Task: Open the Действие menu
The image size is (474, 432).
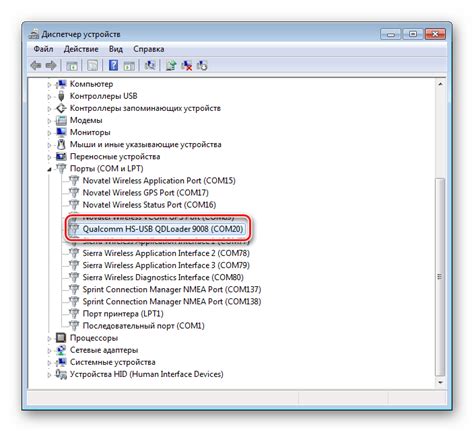Action: [x=81, y=49]
